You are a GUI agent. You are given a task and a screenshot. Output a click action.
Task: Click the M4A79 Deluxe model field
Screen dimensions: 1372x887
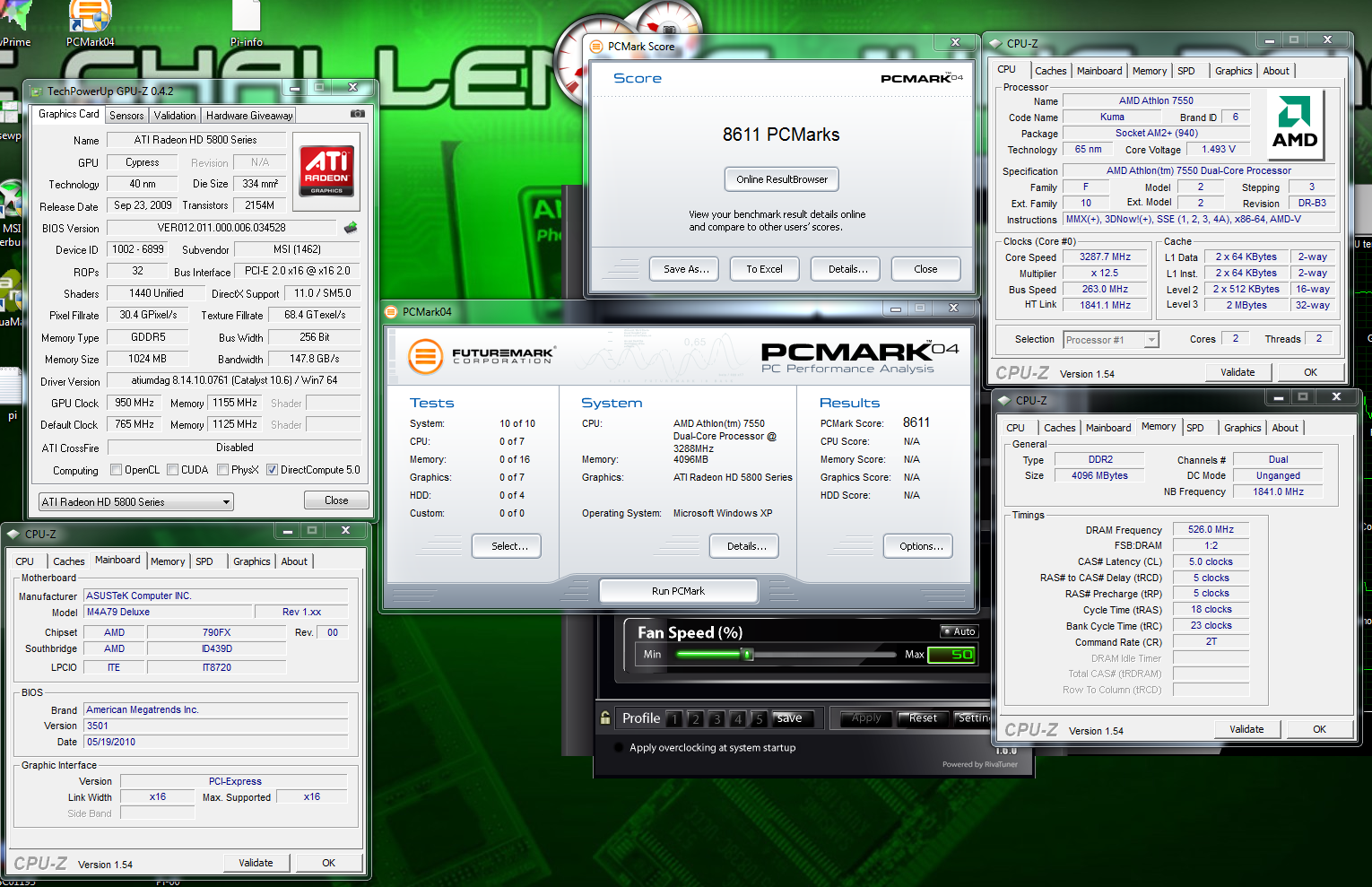tap(167, 612)
